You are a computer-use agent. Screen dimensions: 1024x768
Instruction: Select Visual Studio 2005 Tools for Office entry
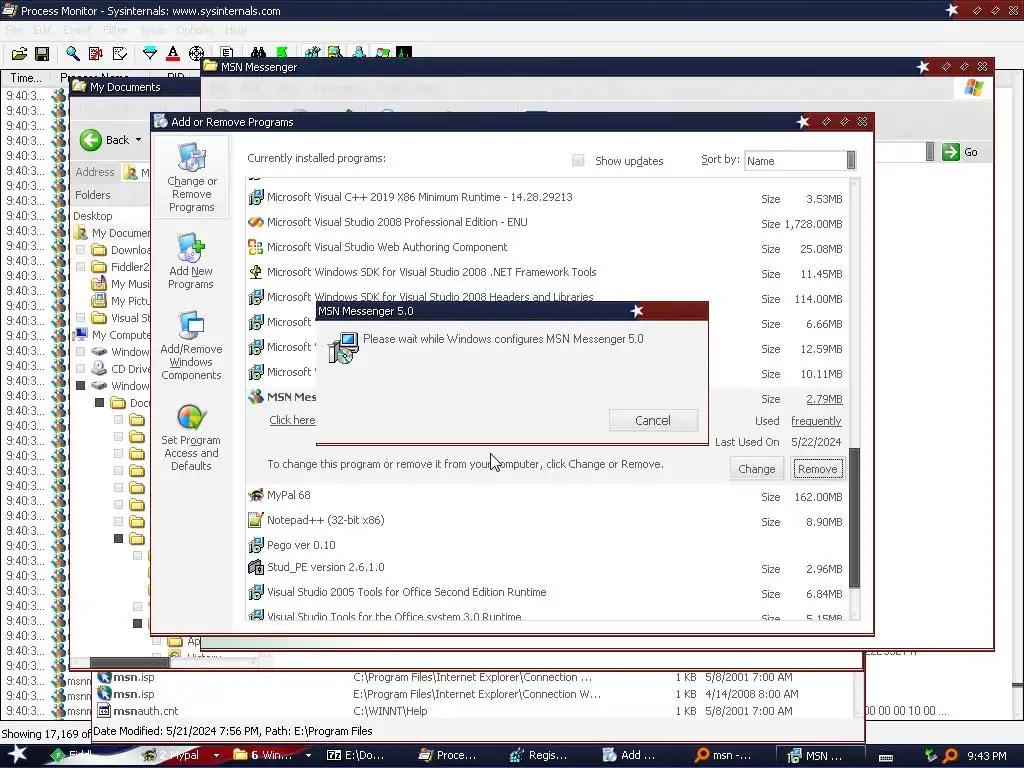[x=406, y=592]
